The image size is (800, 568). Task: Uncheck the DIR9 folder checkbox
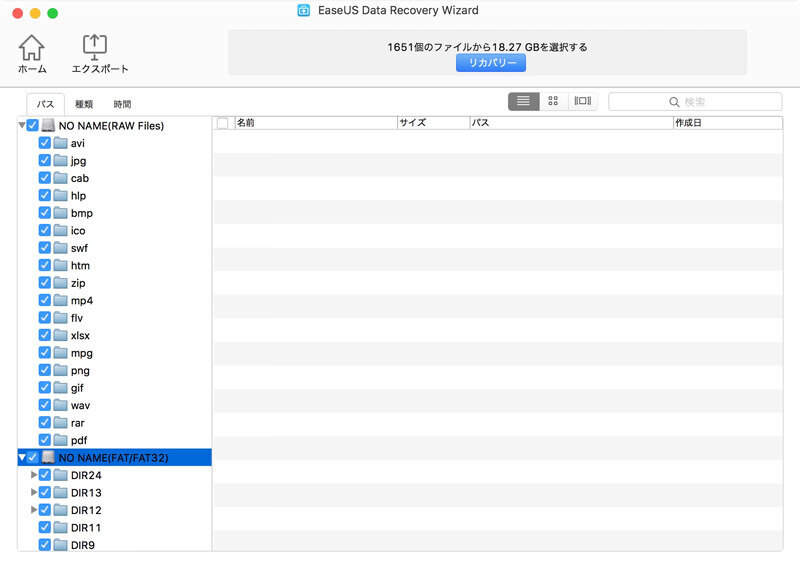pos(44,544)
